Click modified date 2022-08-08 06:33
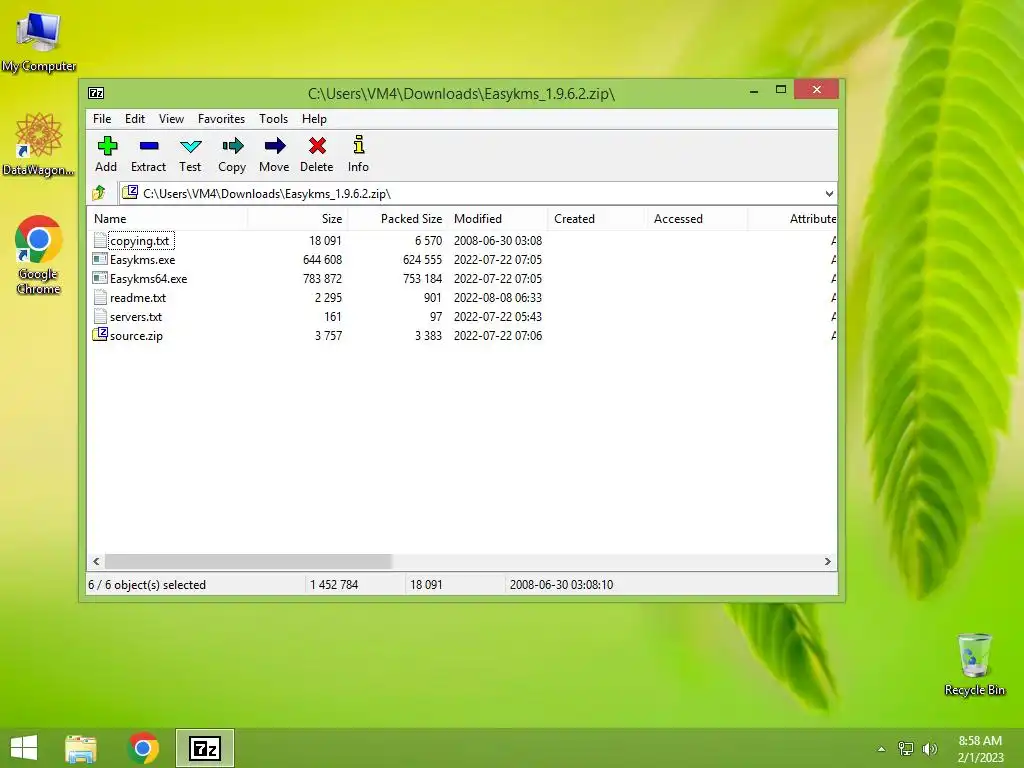 point(498,298)
